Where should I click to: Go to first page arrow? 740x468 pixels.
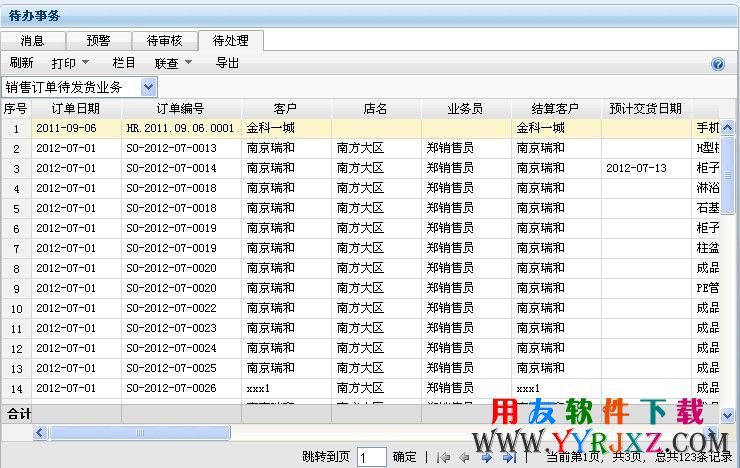pyautogui.click(x=443, y=457)
